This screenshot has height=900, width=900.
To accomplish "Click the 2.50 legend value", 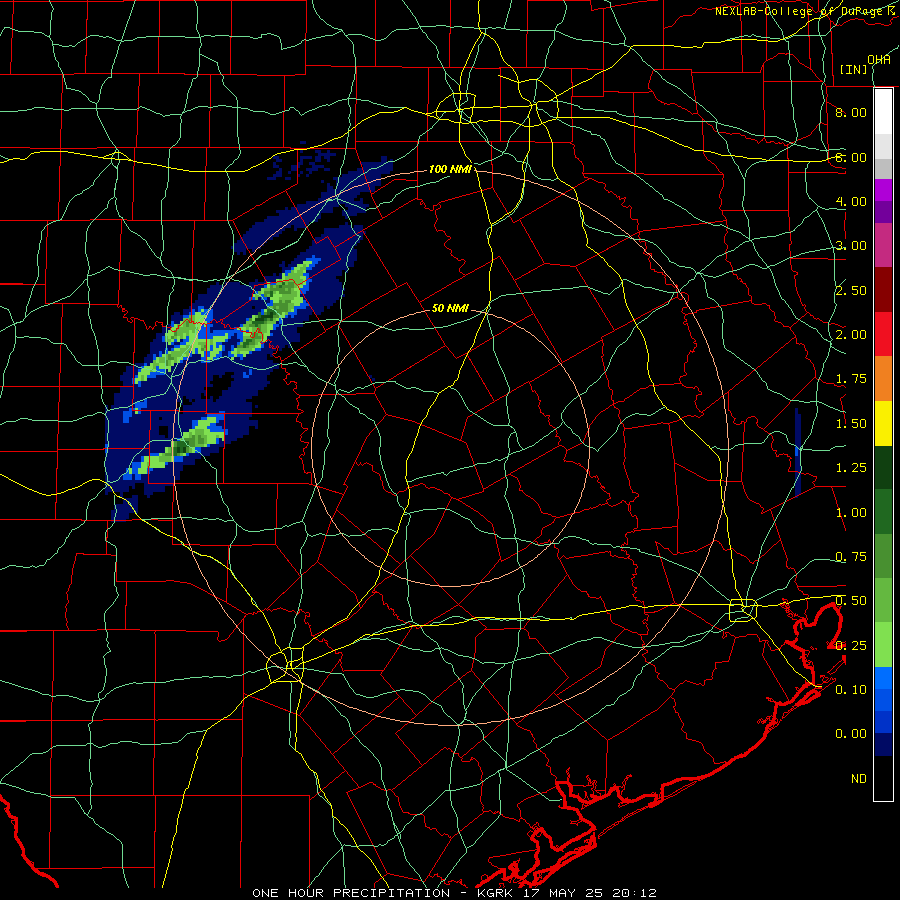I will point(851,290).
